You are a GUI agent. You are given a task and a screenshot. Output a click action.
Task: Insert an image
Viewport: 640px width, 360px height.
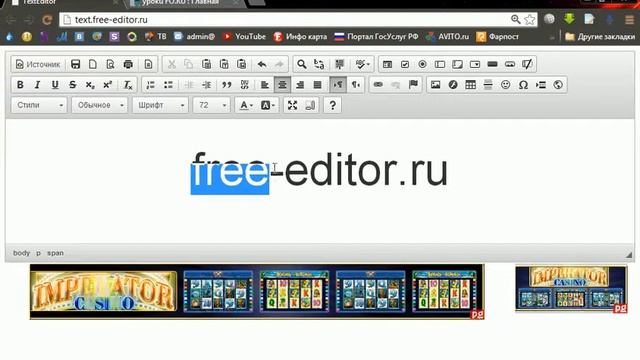point(436,84)
